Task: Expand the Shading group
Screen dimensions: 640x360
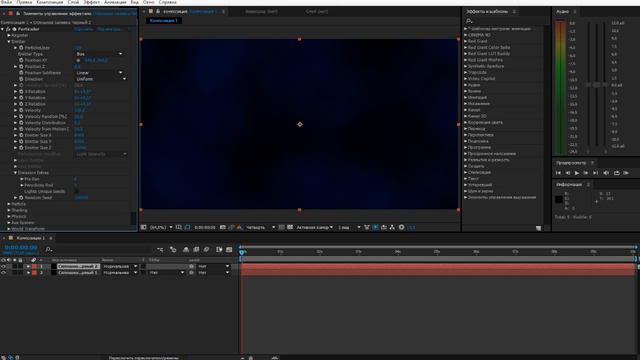Action: pos(9,210)
